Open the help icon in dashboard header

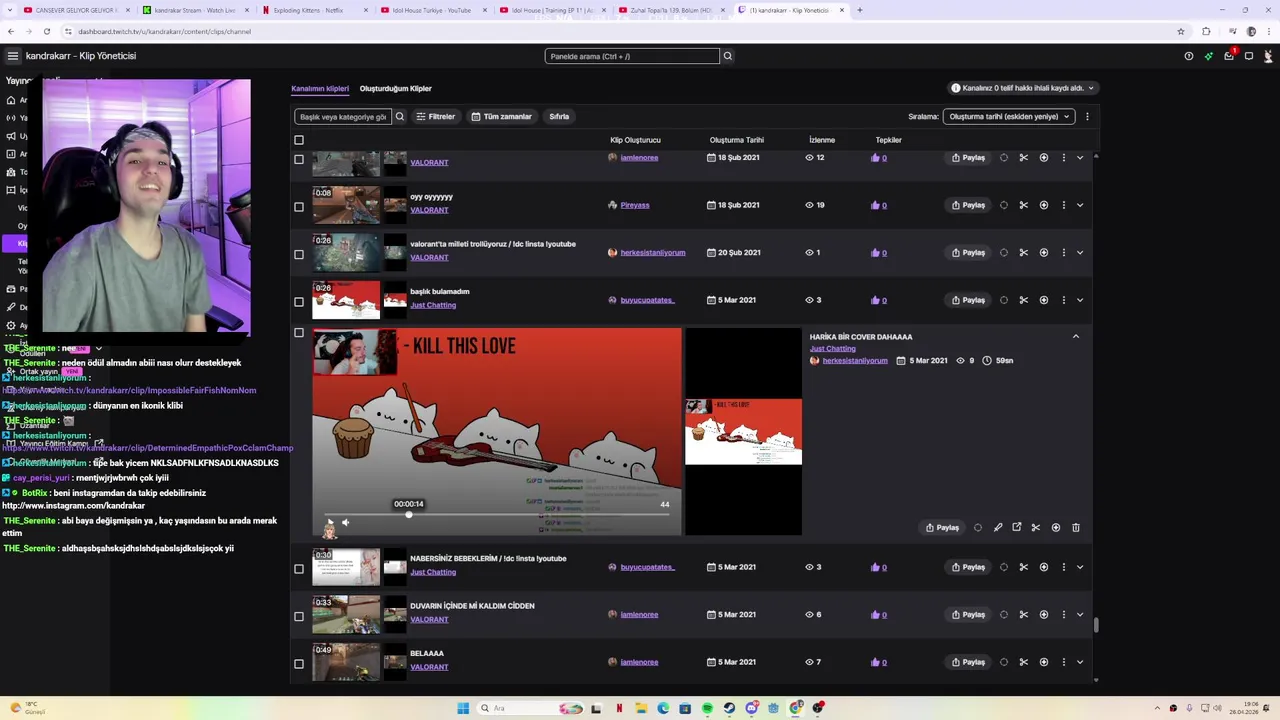click(1188, 56)
